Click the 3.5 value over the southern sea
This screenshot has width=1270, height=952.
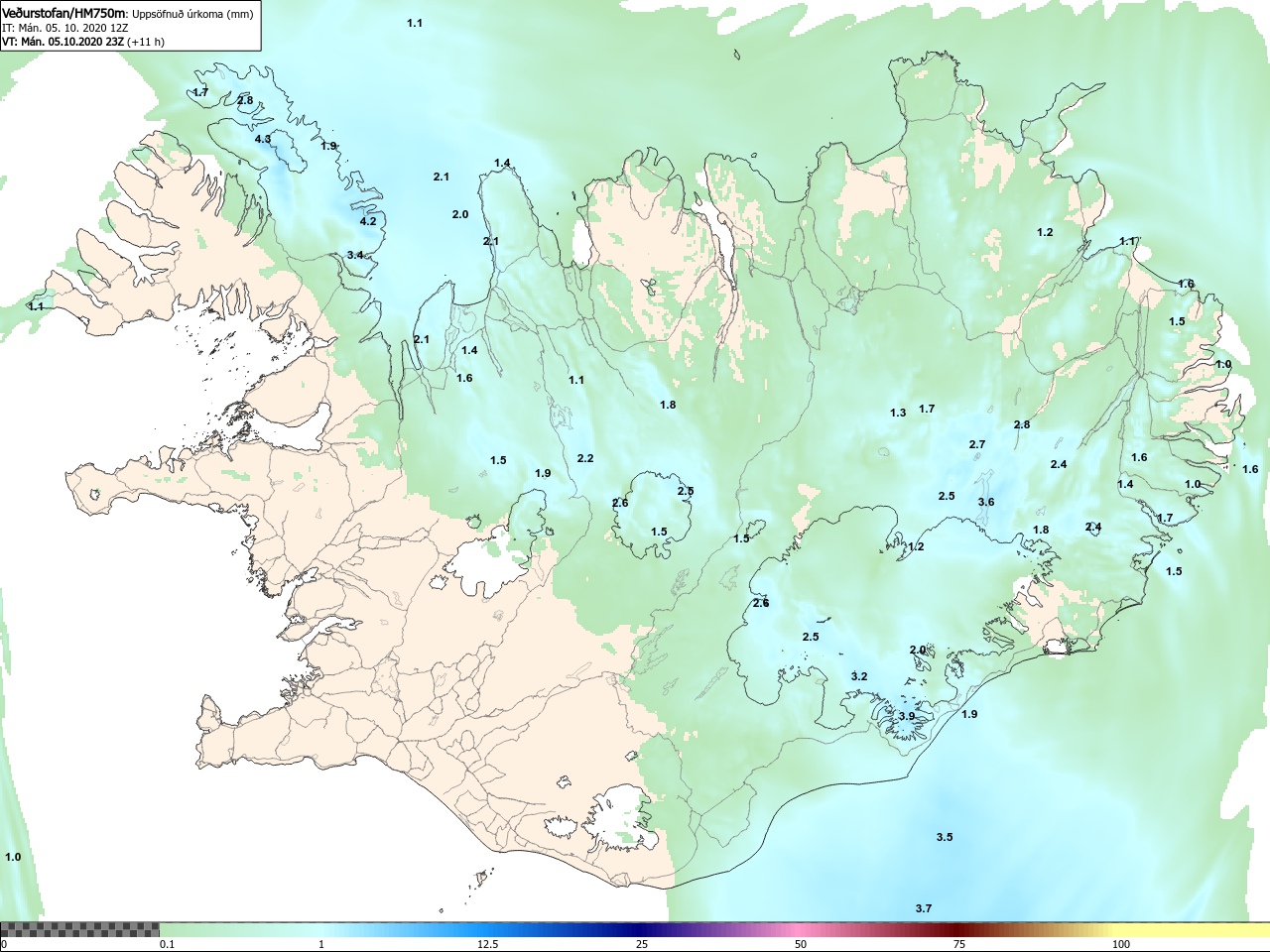coord(945,837)
